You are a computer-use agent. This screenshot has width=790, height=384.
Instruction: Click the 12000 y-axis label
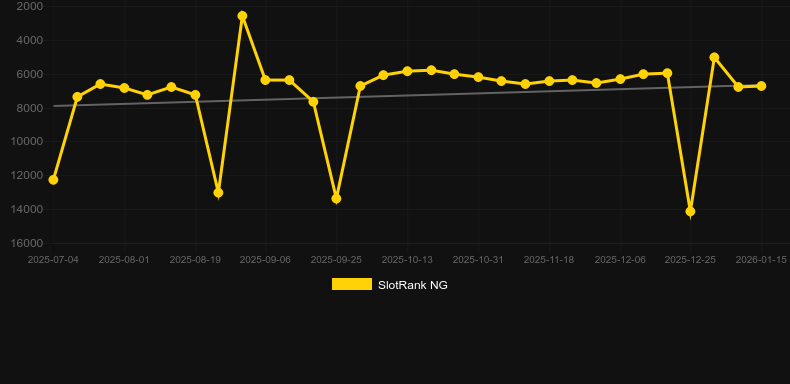click(x=27, y=175)
